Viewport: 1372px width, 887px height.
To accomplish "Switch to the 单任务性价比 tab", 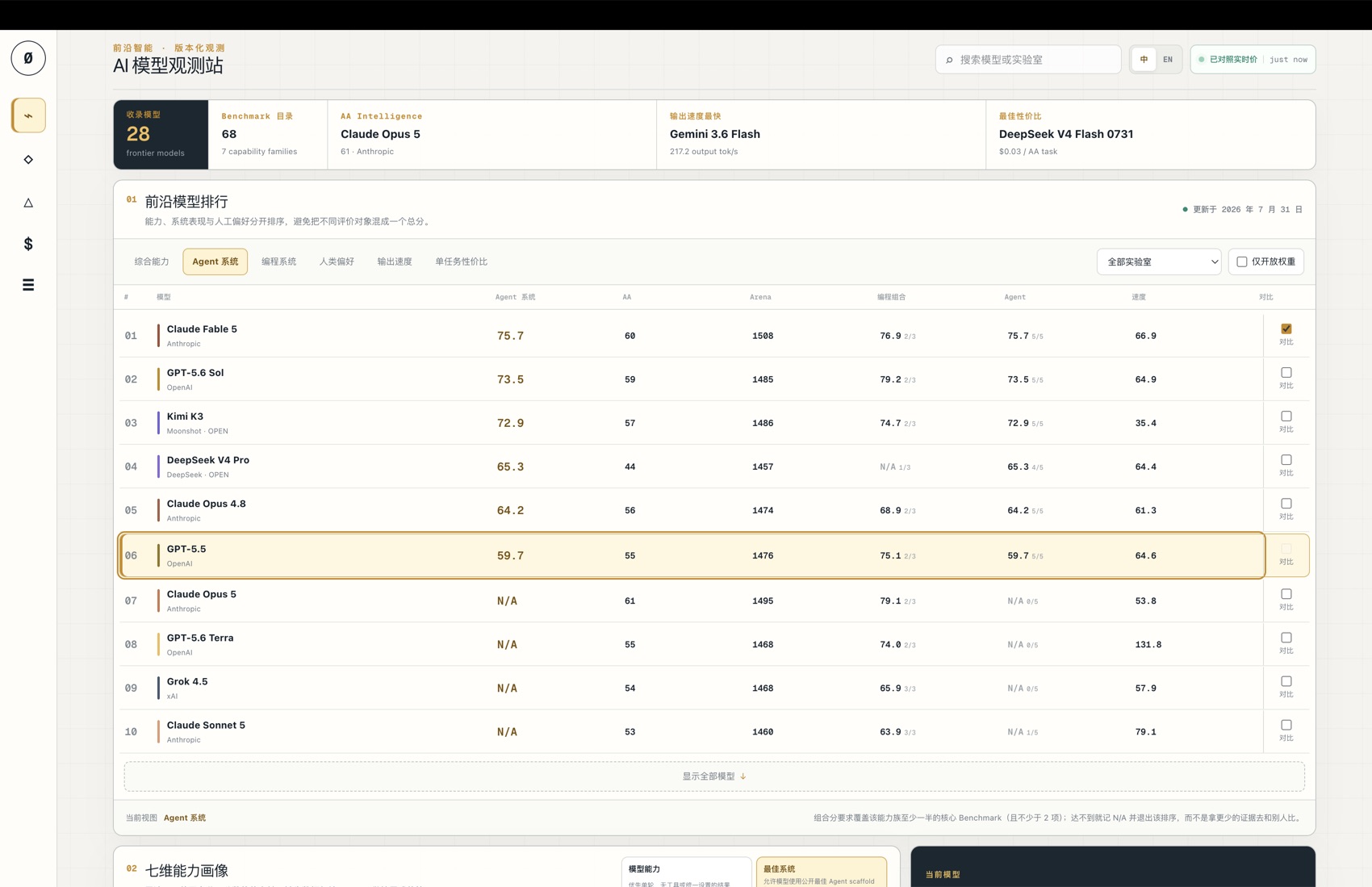I will pyautogui.click(x=462, y=261).
